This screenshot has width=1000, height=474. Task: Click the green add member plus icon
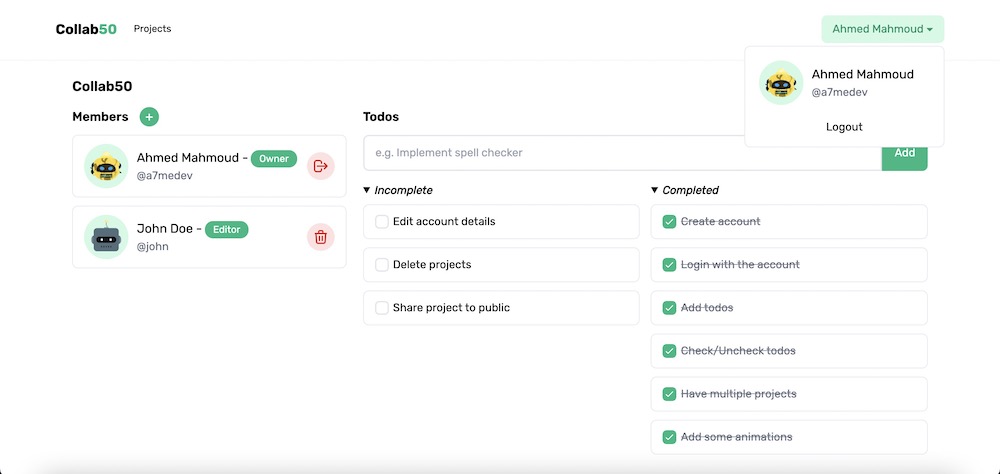point(149,117)
